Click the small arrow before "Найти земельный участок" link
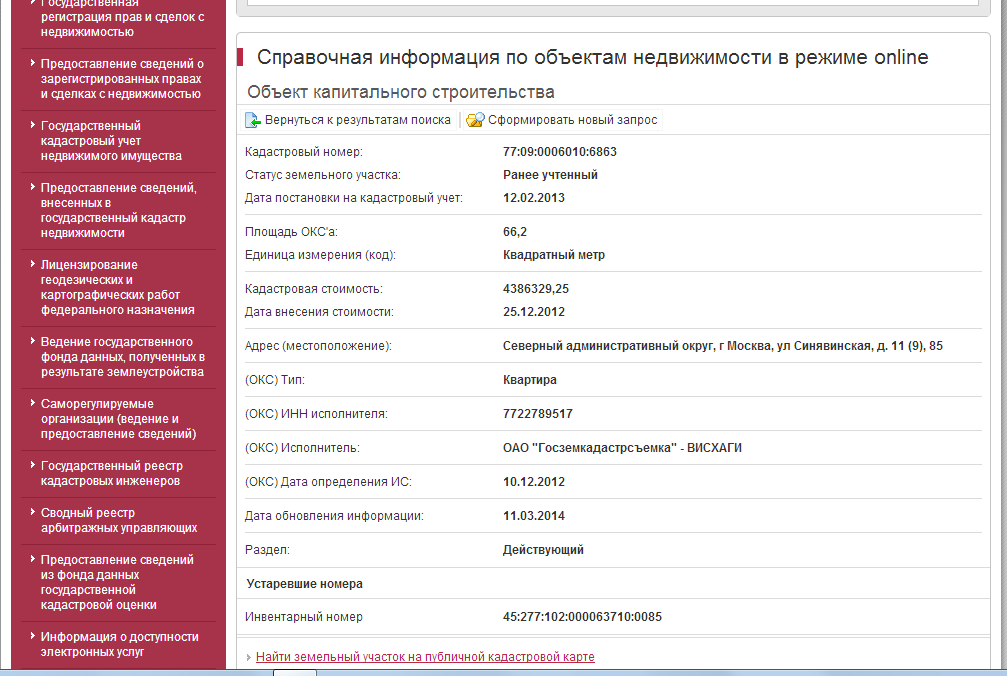Image resolution: width=1007 pixels, height=676 pixels. tap(249, 657)
